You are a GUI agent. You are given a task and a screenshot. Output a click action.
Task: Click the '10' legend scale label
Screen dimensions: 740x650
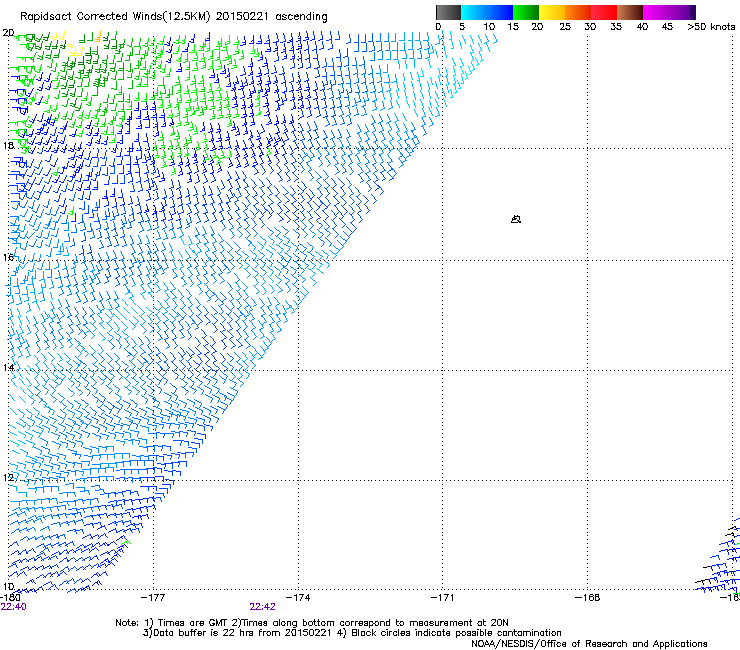[489, 26]
